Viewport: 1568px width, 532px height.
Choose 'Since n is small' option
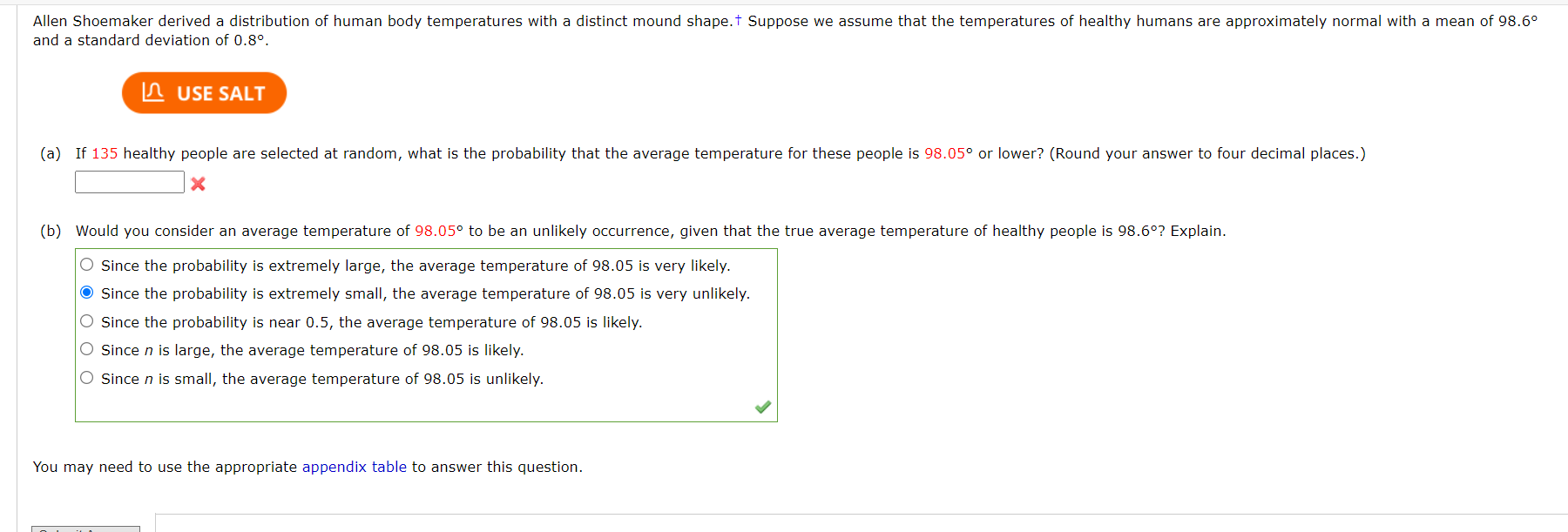click(x=87, y=376)
